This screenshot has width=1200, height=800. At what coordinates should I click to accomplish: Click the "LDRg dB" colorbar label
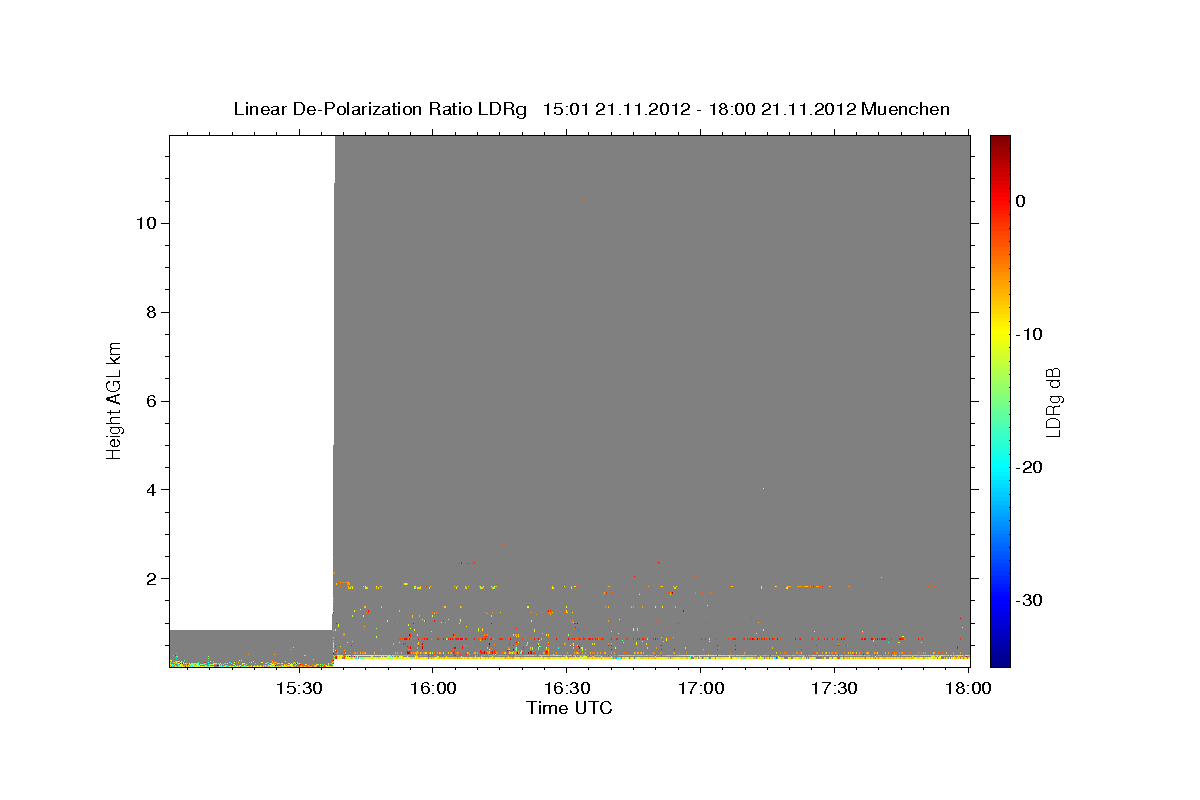1053,401
